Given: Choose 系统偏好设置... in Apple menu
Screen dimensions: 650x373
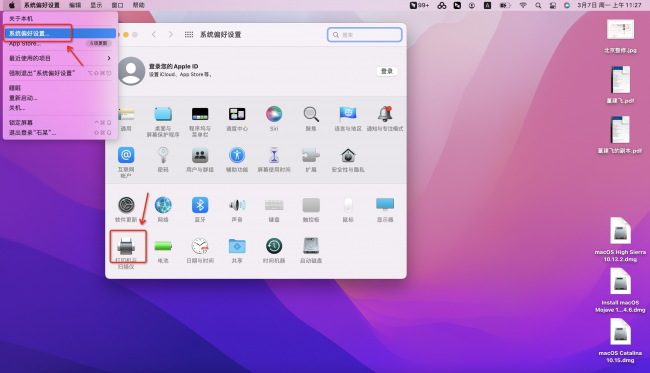Looking at the screenshot, I should click(60, 33).
